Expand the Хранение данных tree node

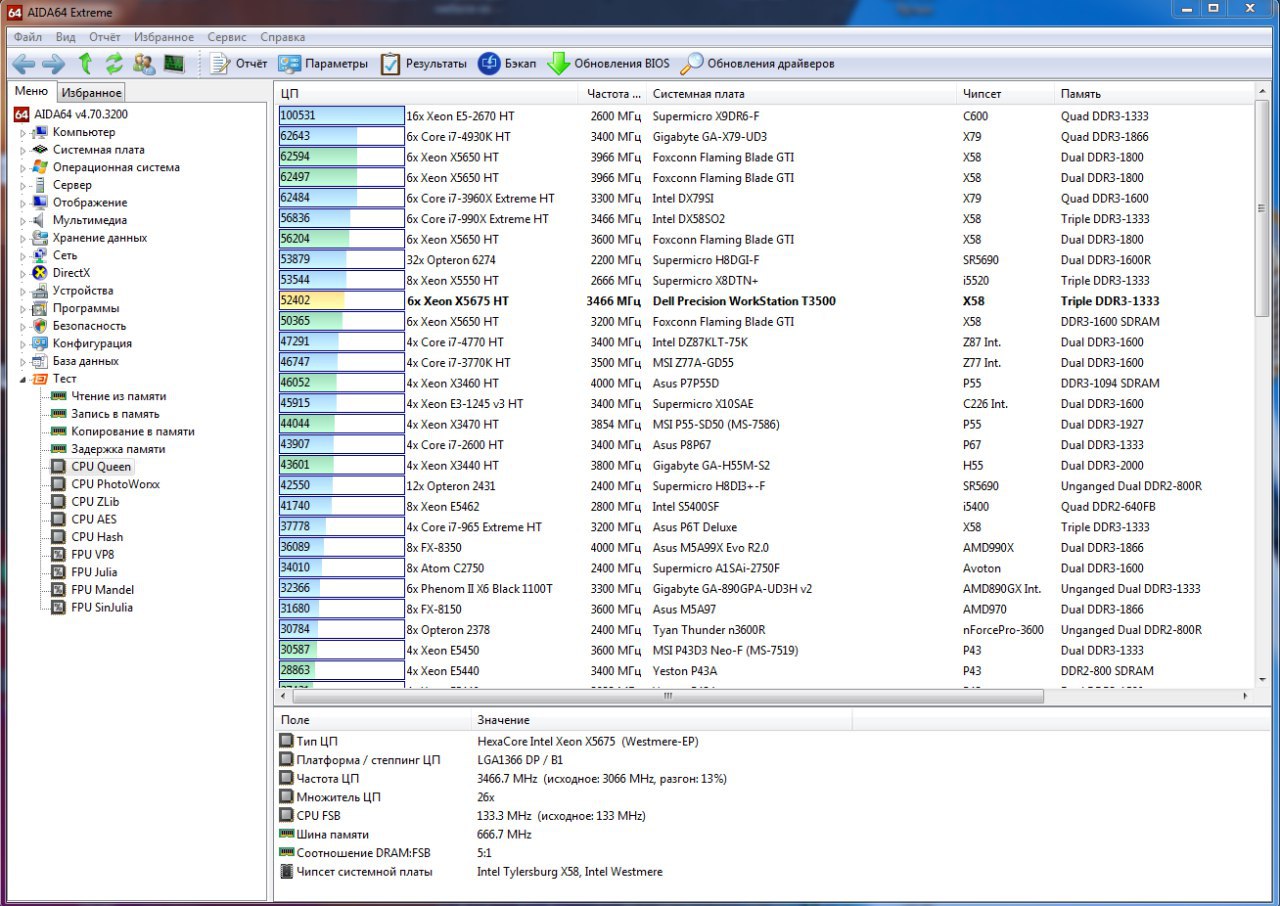point(24,238)
